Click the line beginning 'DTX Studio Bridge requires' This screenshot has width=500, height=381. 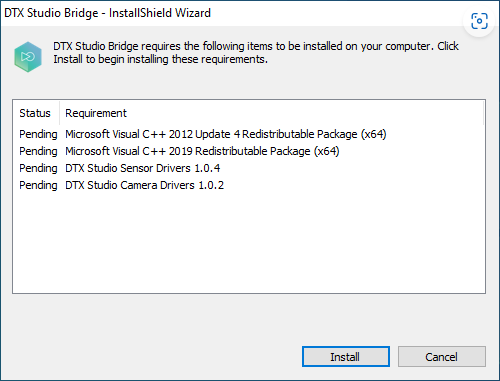[x=256, y=46]
